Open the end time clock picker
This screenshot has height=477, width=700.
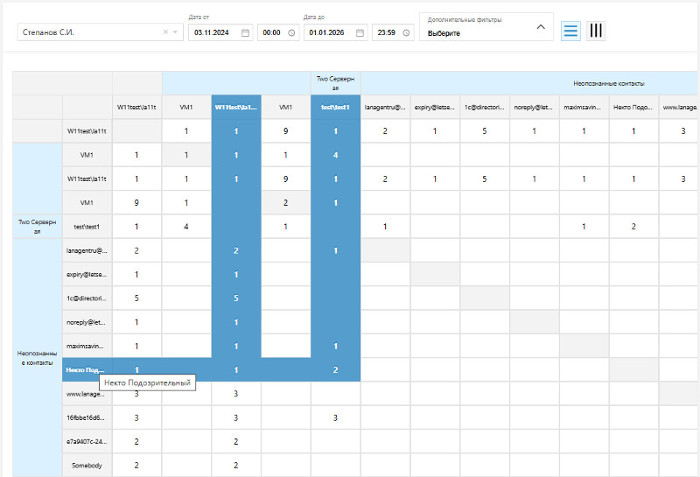[x=406, y=32]
